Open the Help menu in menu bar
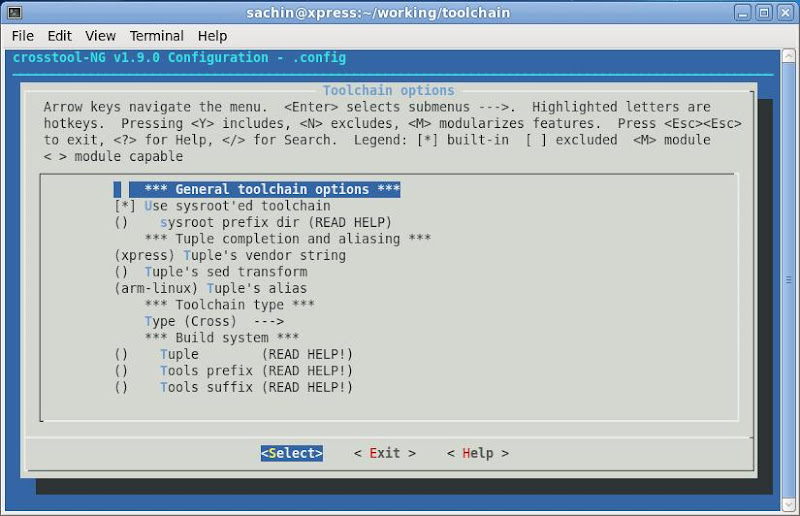Image resolution: width=800 pixels, height=516 pixels. click(x=212, y=36)
